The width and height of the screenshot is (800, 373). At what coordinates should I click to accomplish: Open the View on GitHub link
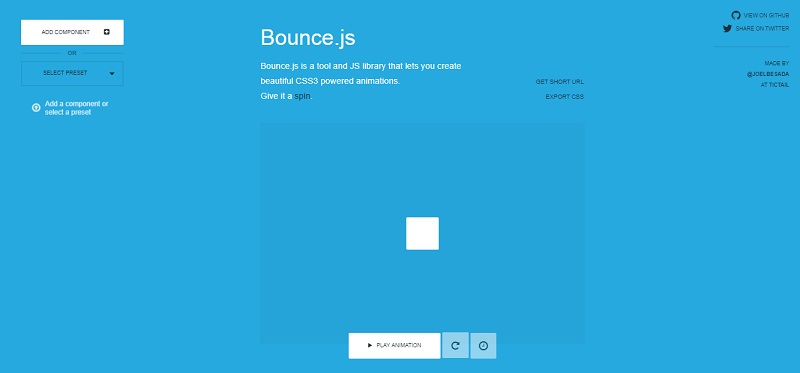pyautogui.click(x=766, y=15)
